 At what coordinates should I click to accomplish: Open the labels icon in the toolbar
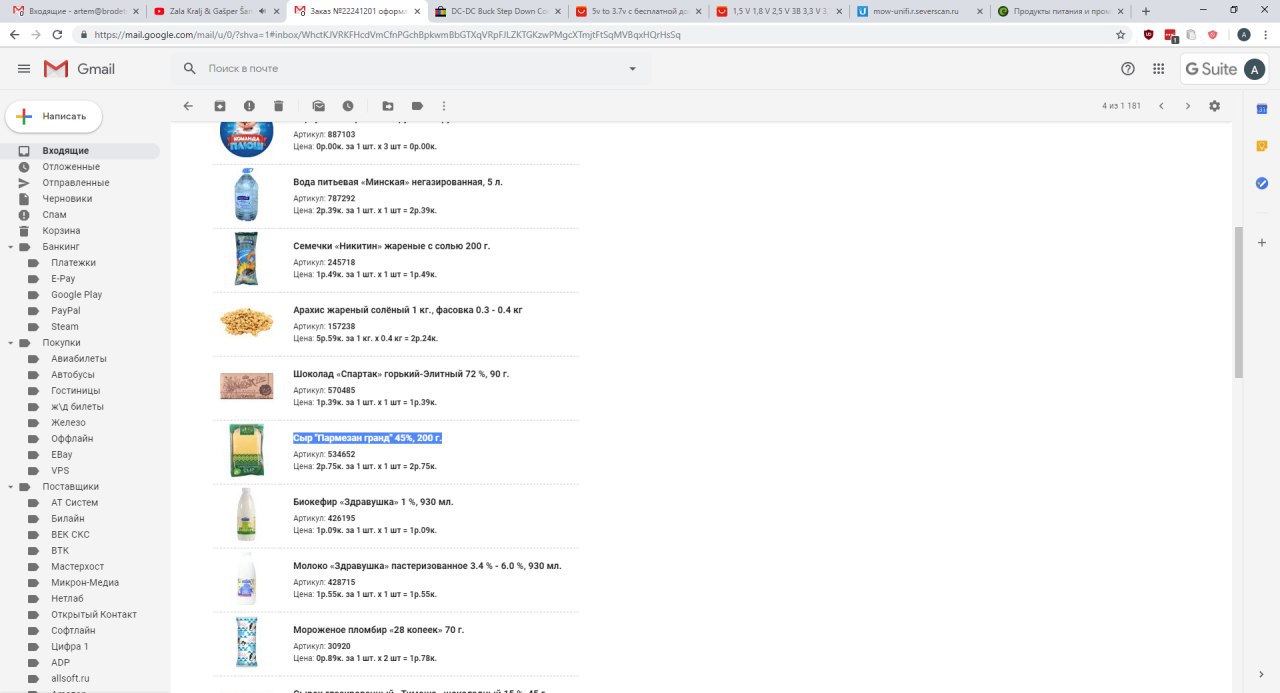tap(417, 106)
